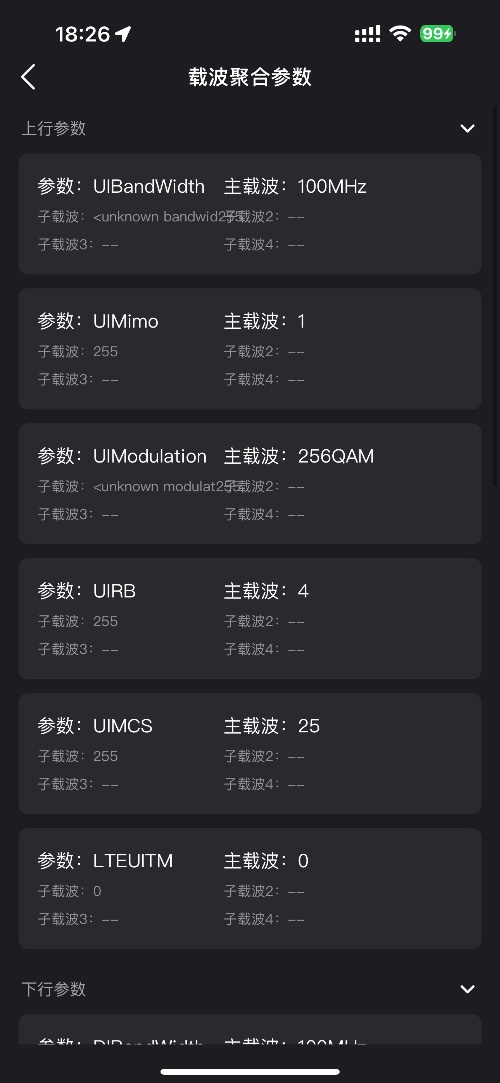
Task: Tap the UlRB parameter card
Action: click(x=250, y=619)
